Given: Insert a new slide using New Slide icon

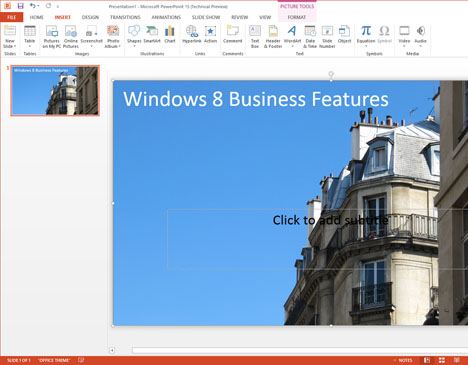Looking at the screenshot, I should coord(10,31).
